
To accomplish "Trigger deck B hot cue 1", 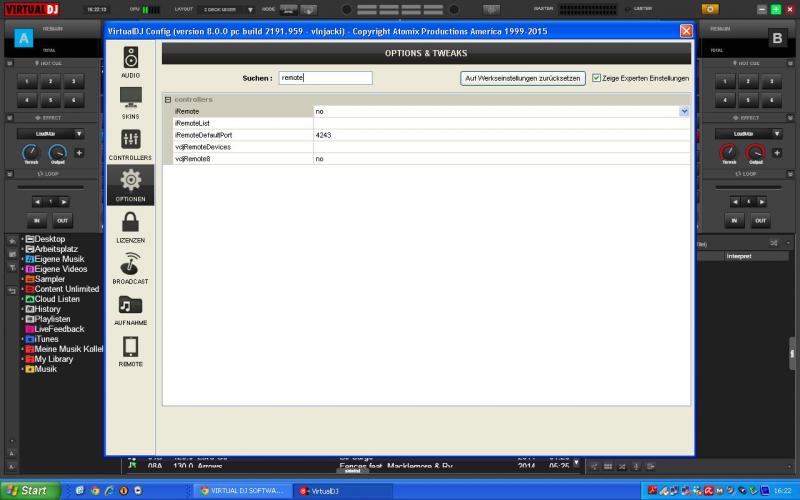I will 725,82.
